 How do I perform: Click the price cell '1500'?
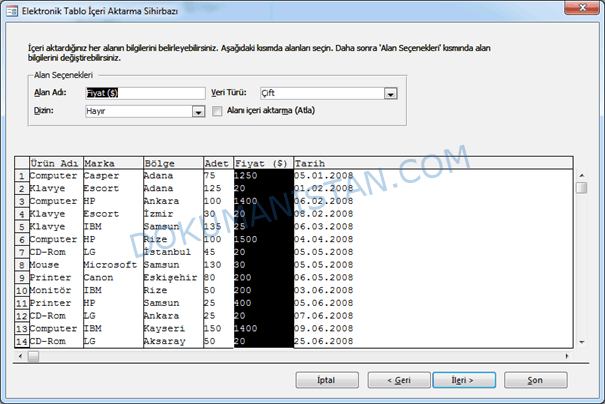coord(264,240)
